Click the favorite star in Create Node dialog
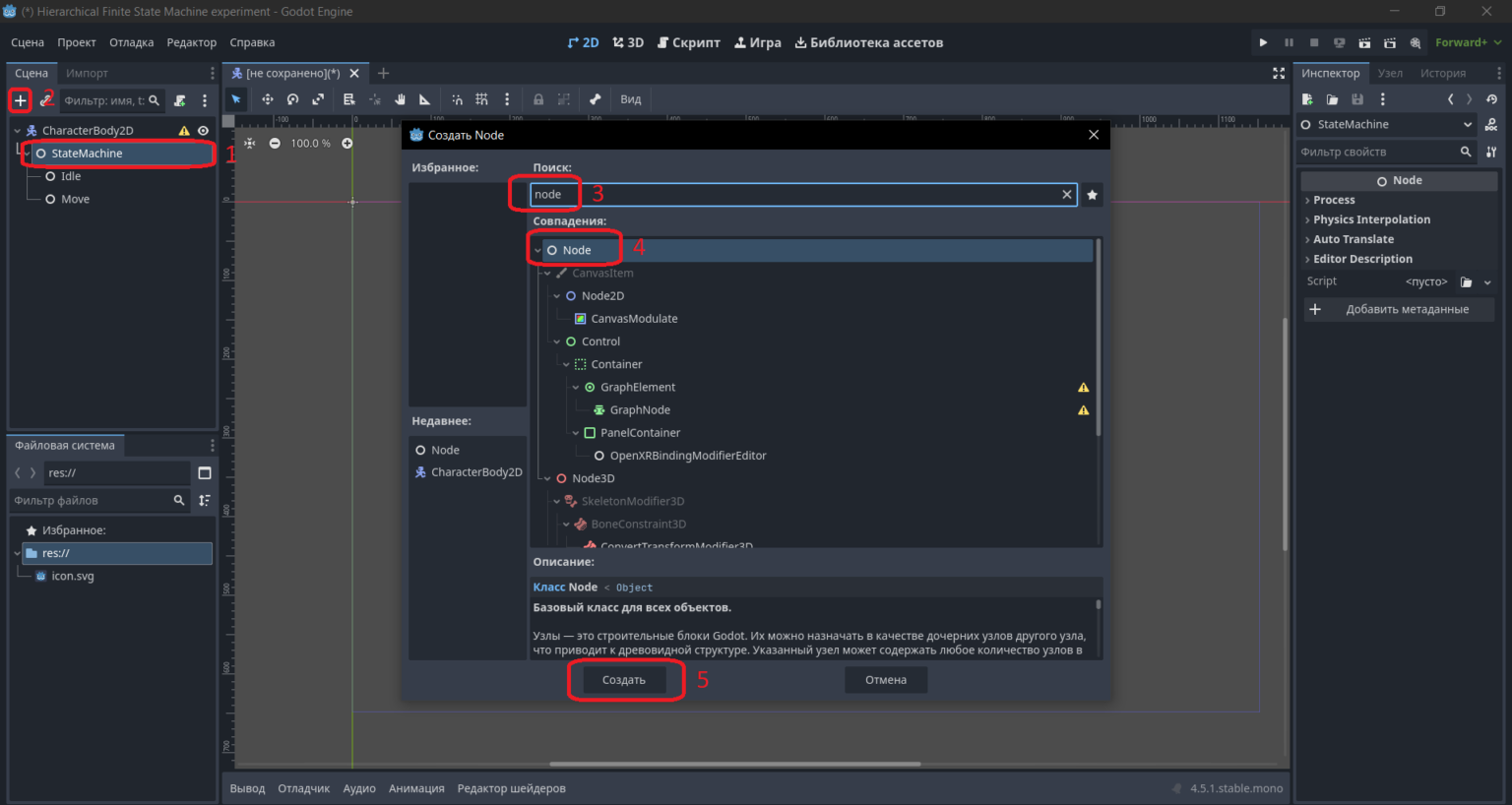 (1092, 195)
